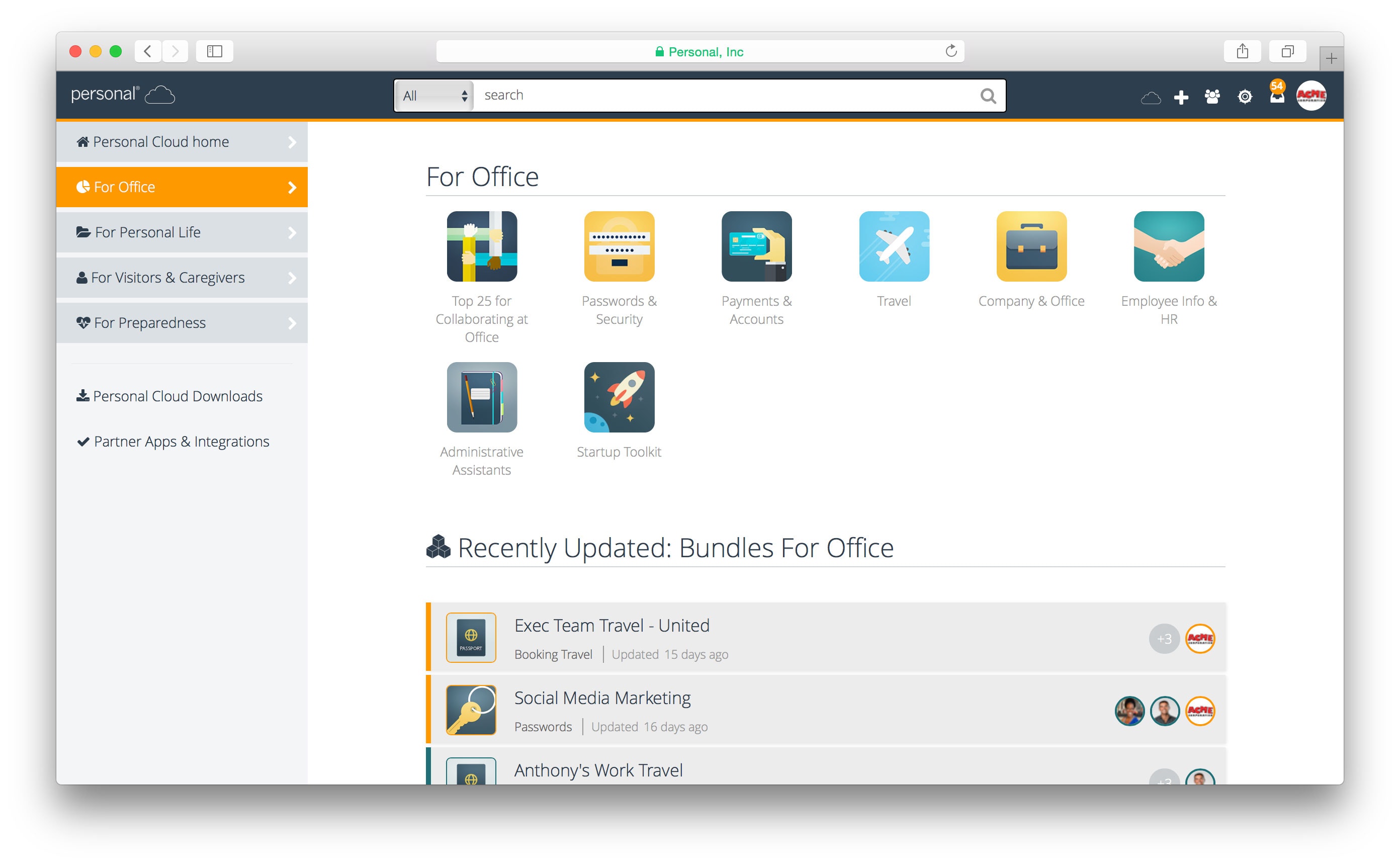Click the search magnifier icon

click(x=988, y=96)
